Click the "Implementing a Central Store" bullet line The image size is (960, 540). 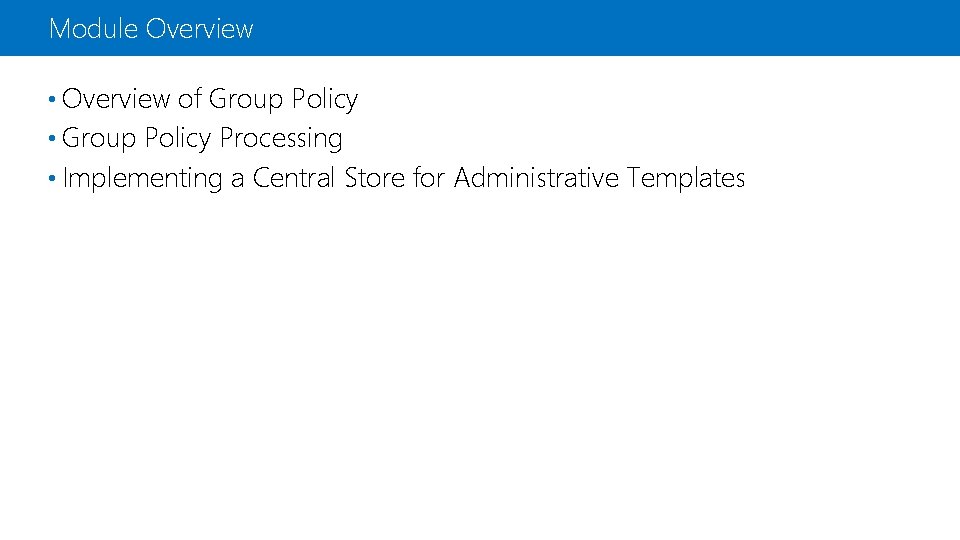coord(403,178)
